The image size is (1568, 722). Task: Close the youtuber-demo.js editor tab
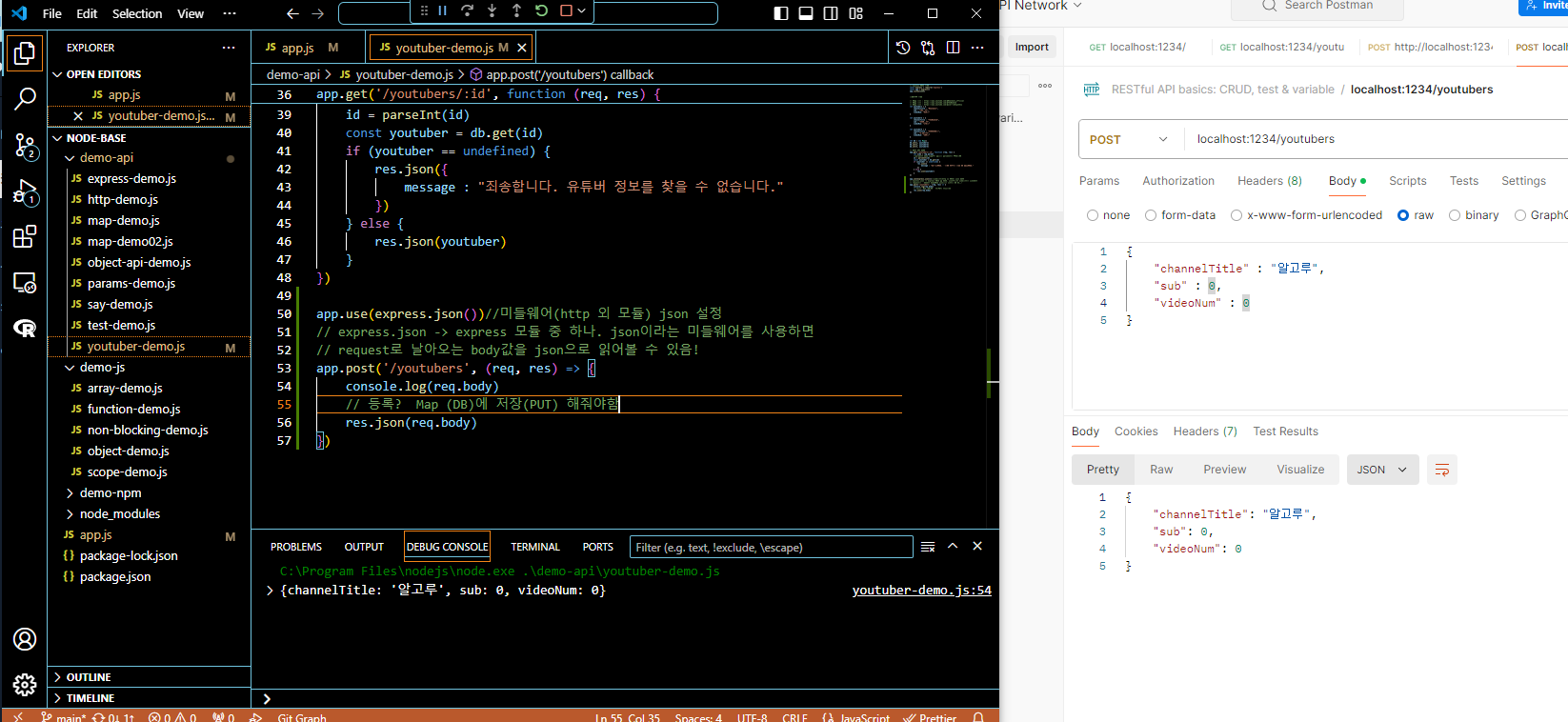point(521,48)
